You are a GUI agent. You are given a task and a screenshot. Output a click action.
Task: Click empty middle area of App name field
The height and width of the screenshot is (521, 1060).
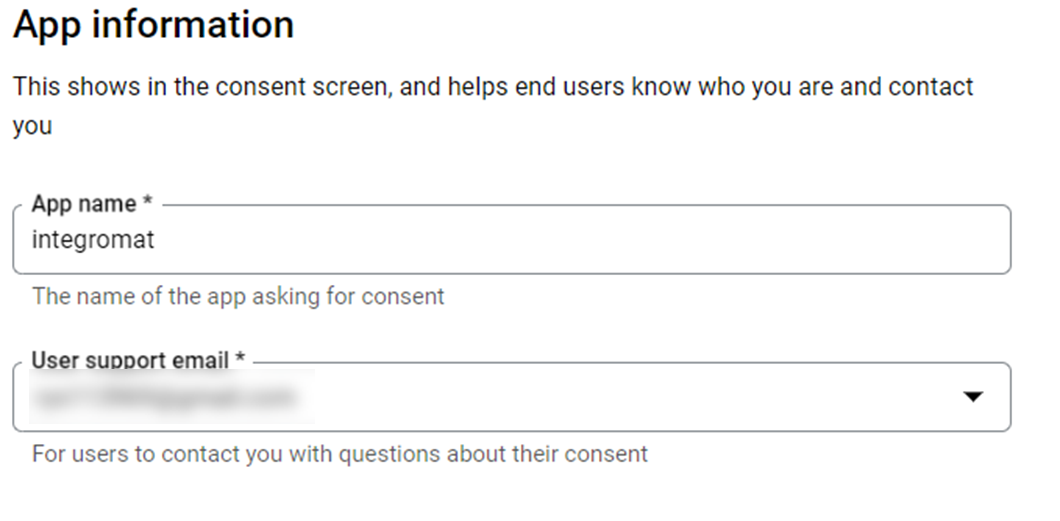coord(560,240)
